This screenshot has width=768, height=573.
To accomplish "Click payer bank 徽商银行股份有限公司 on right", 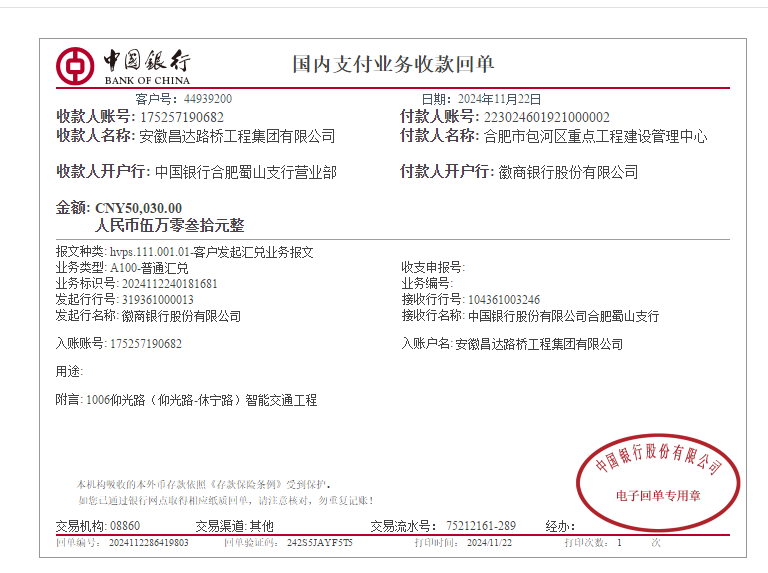I will pyautogui.click(x=568, y=172).
